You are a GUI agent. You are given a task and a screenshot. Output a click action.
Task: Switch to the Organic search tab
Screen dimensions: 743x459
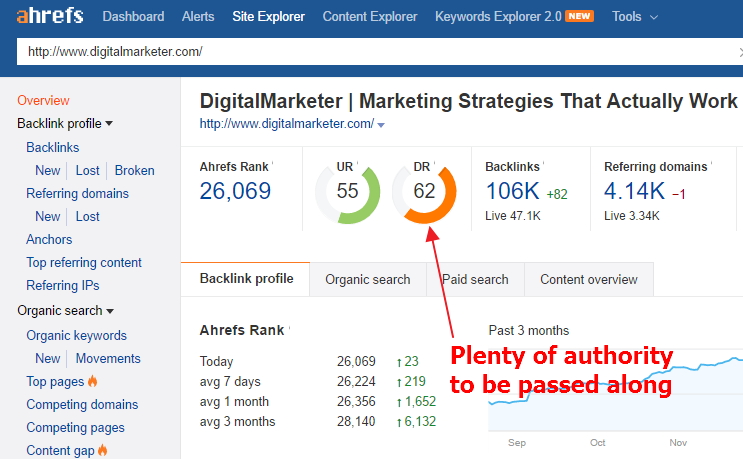tap(368, 279)
